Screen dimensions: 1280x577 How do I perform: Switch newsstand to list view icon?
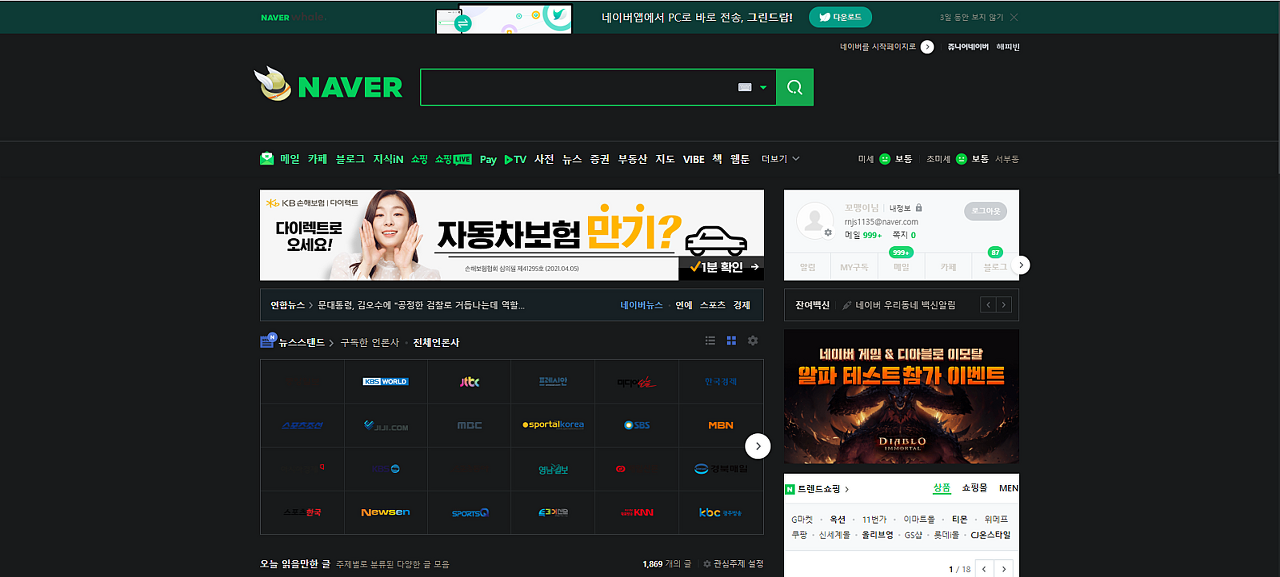pos(710,341)
